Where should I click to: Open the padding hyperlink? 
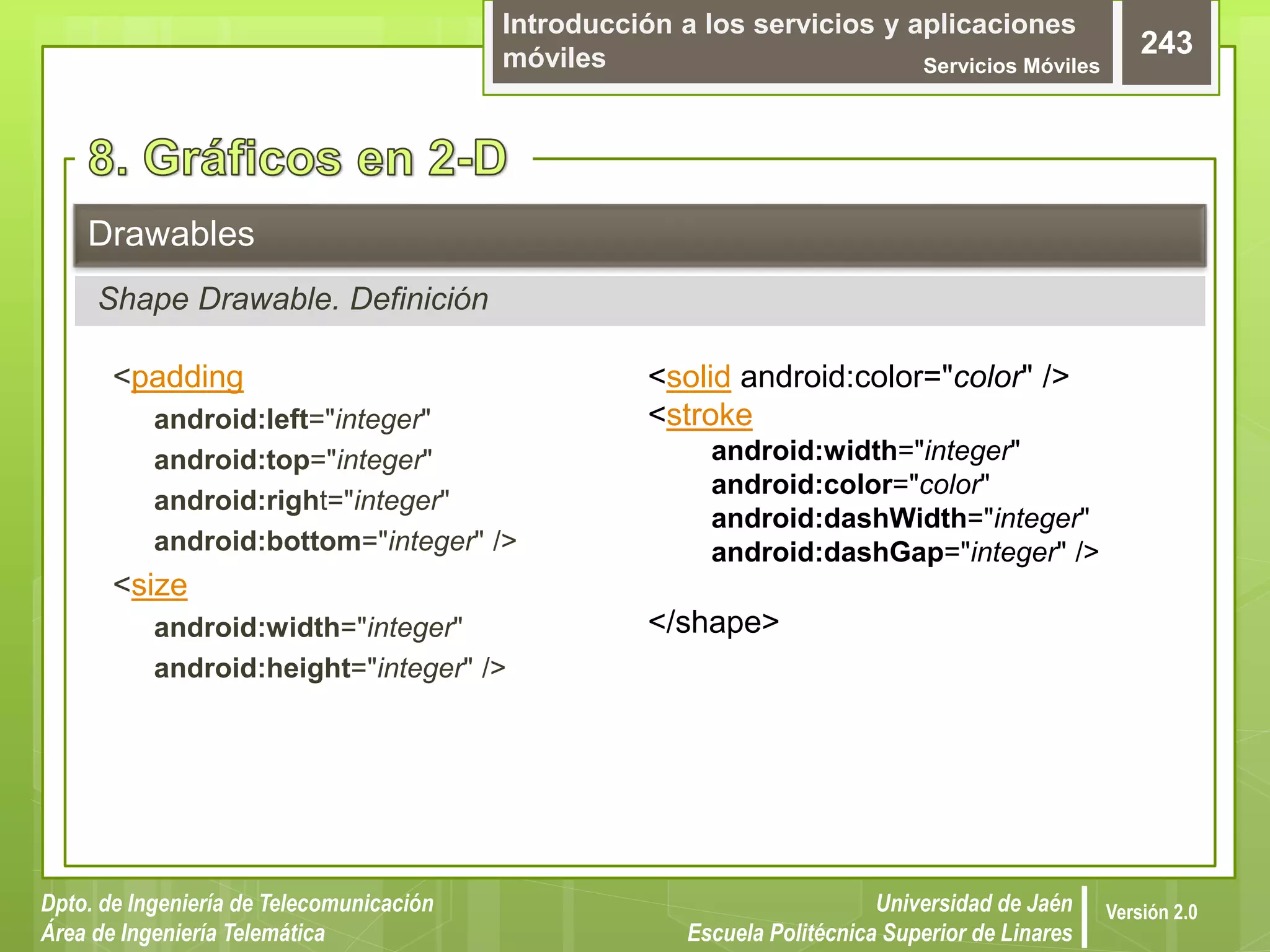click(x=187, y=377)
